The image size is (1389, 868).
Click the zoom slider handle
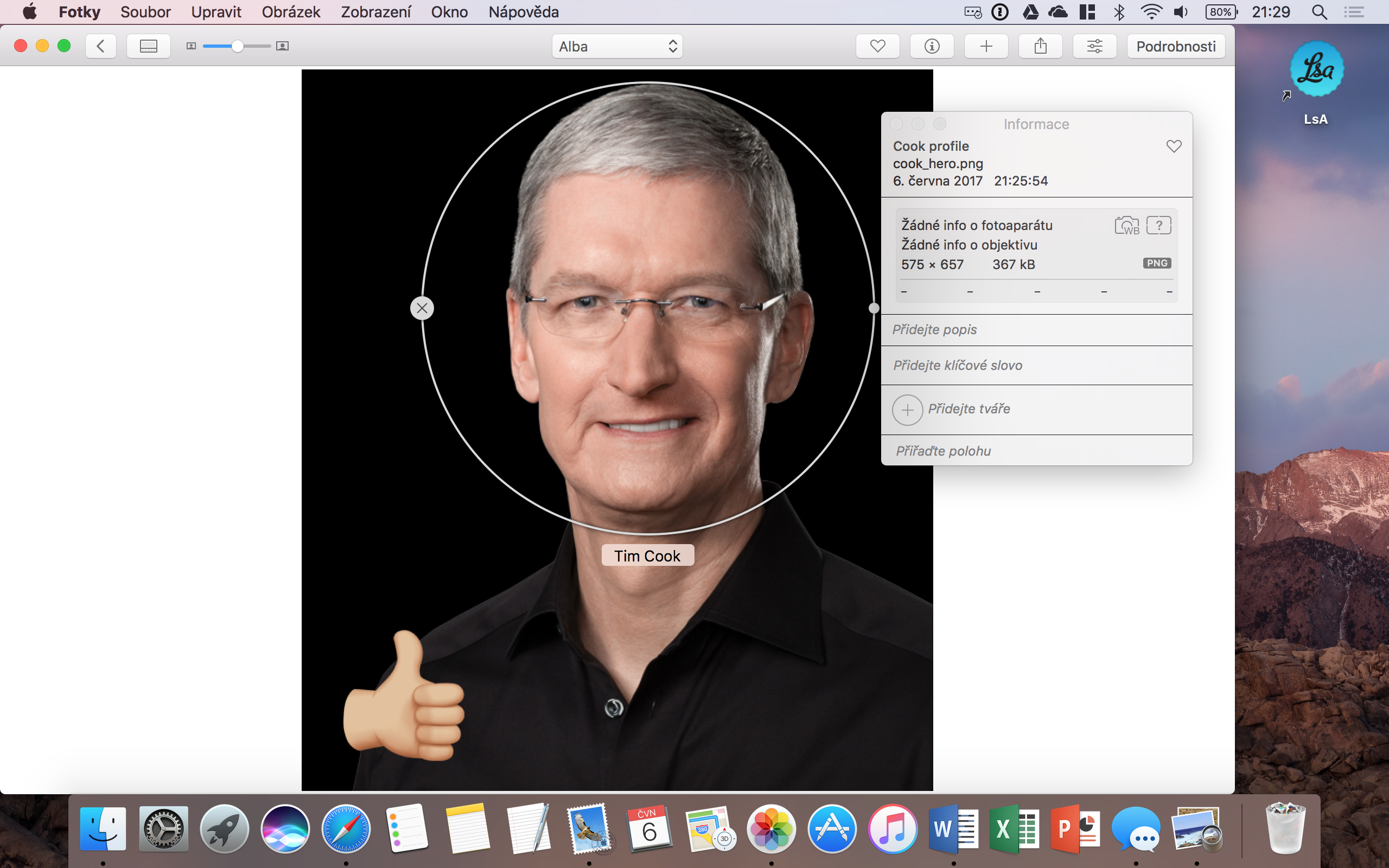pos(237,46)
